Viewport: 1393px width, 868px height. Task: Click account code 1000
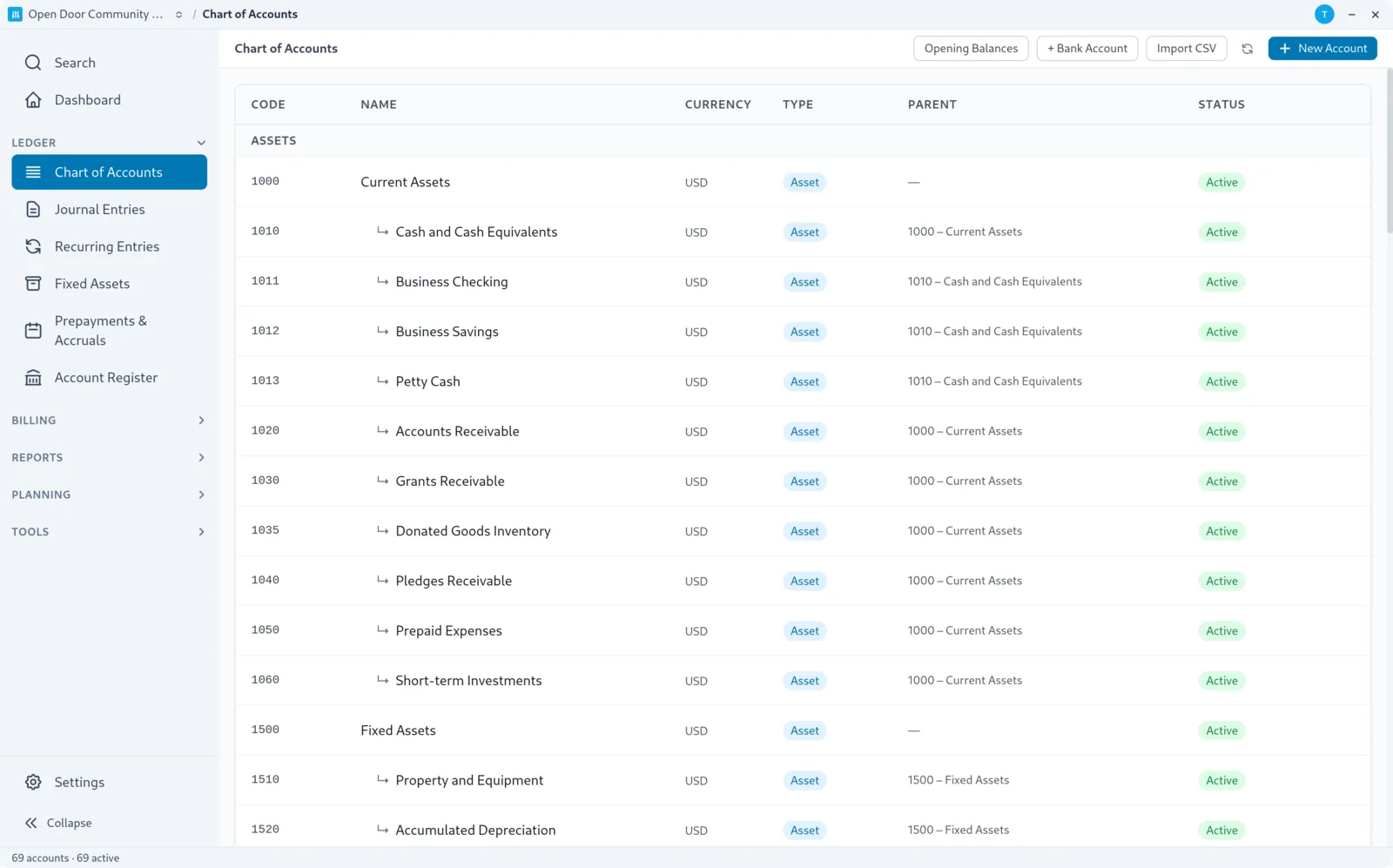coord(265,182)
